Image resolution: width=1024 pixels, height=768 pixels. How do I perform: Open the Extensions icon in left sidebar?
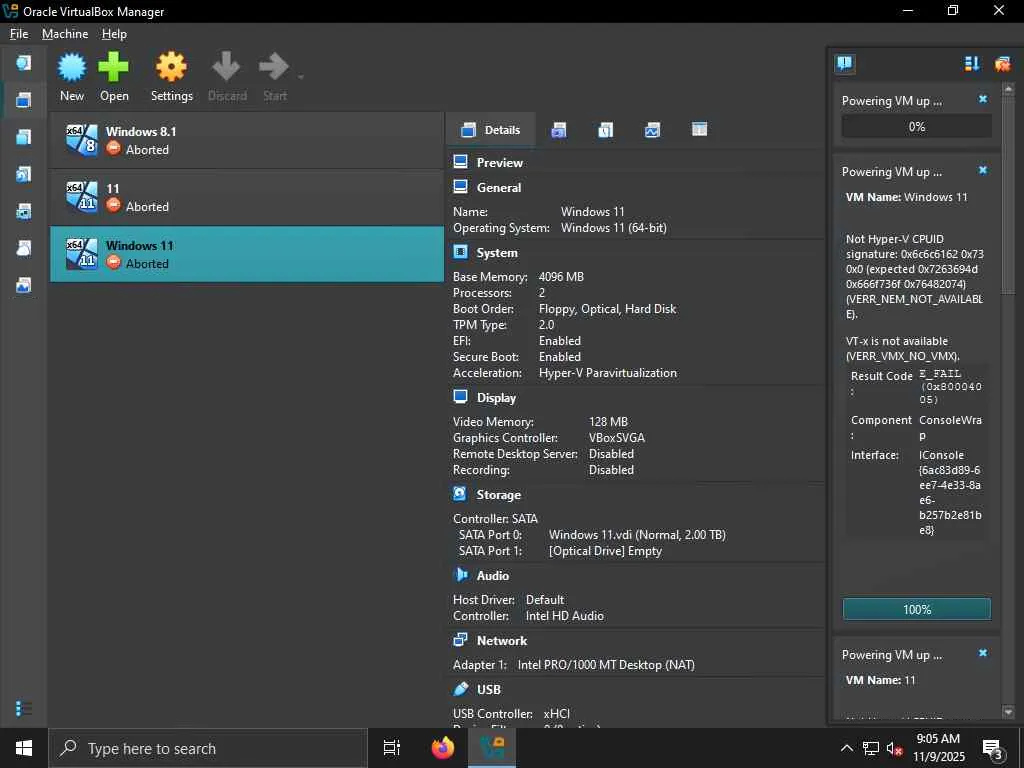[x=24, y=136]
